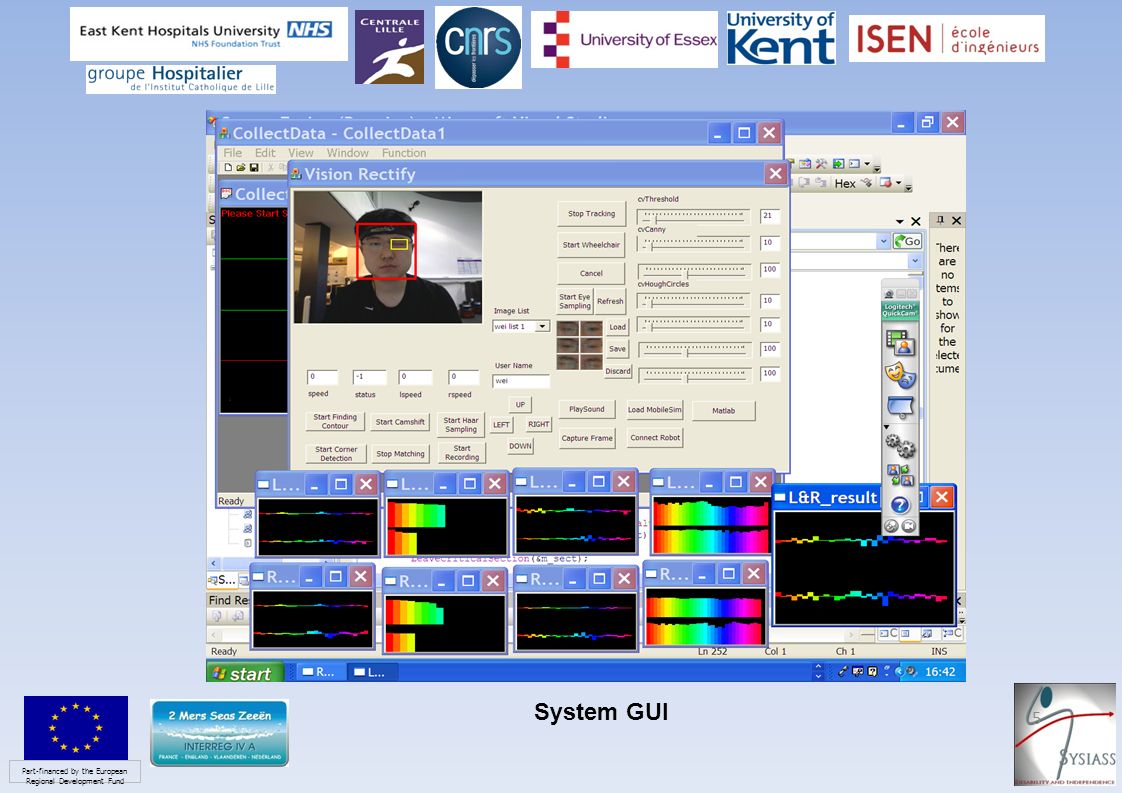The width and height of the screenshot is (1122, 793).
Task: Expand the address dropdown left of the Go button
Action: pos(883,242)
